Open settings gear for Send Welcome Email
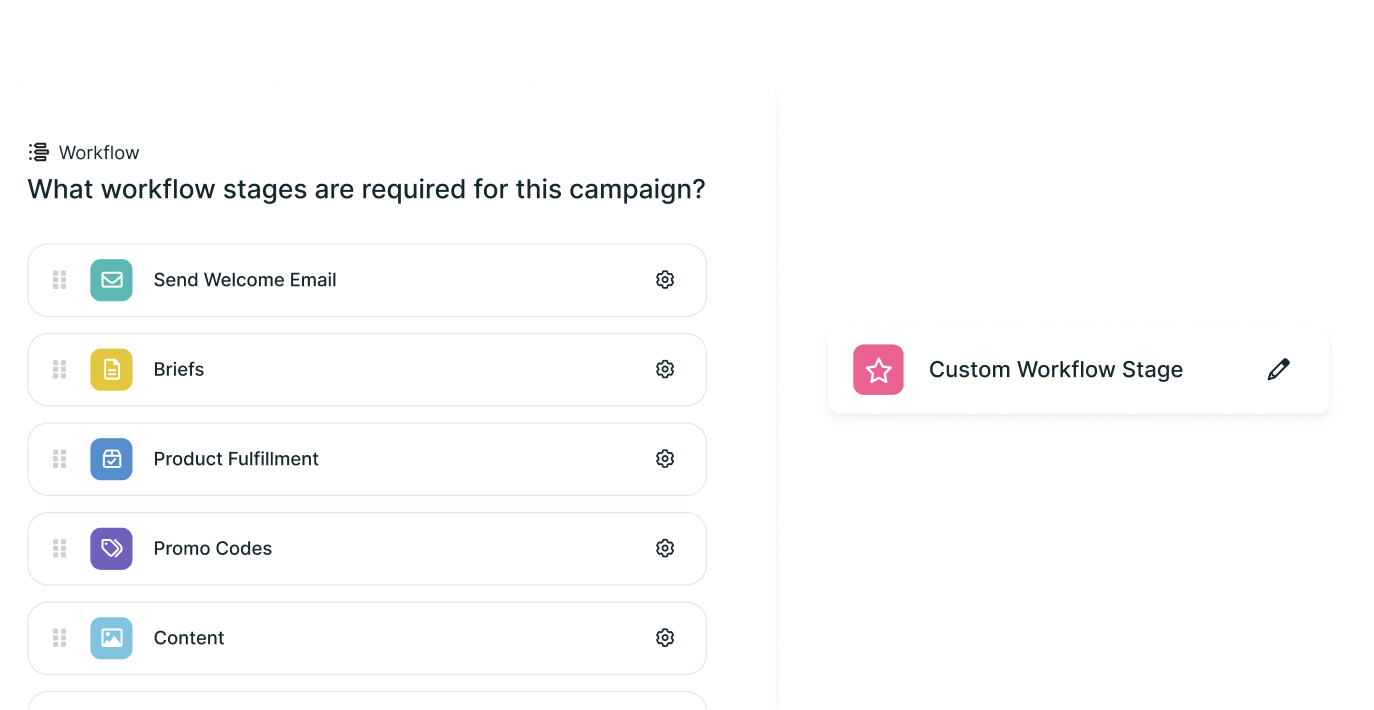 pos(665,280)
